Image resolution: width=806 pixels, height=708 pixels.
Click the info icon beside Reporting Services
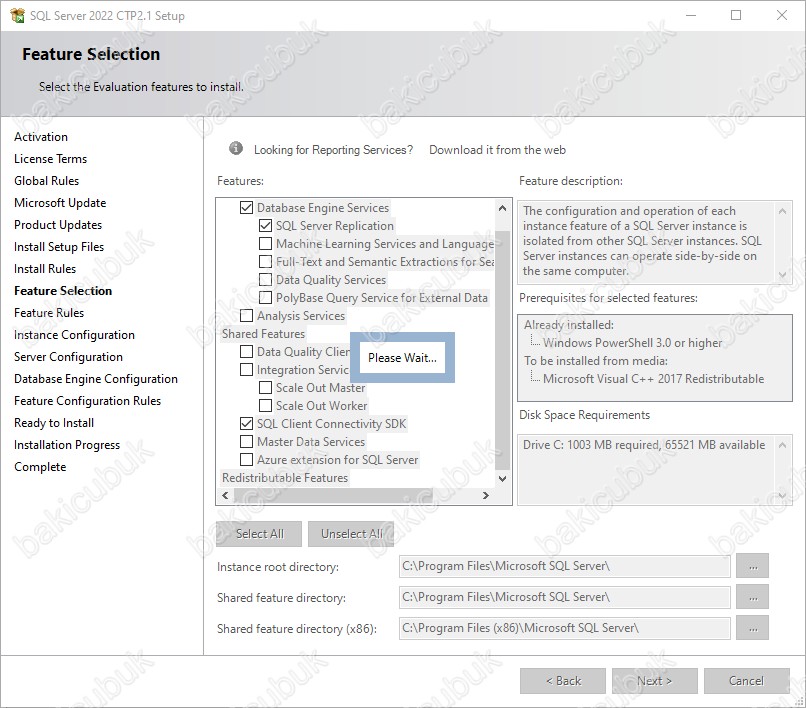236,149
